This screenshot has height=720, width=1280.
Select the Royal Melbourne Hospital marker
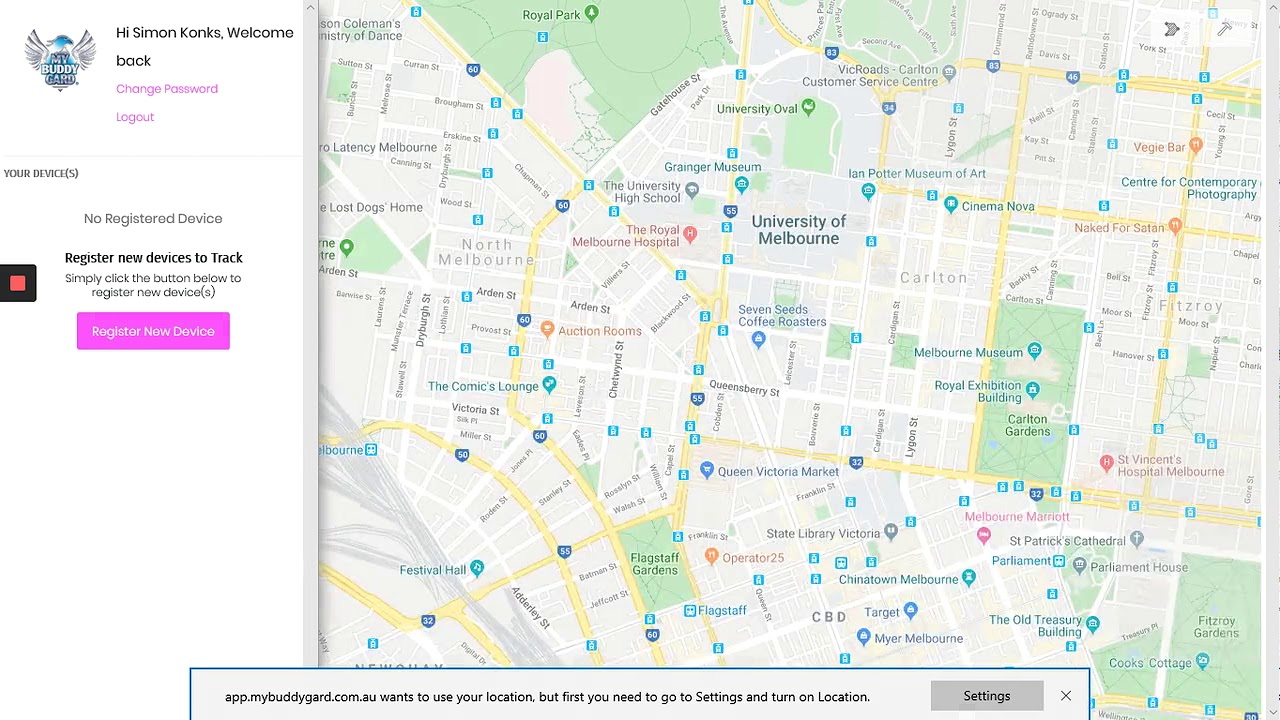coord(689,234)
